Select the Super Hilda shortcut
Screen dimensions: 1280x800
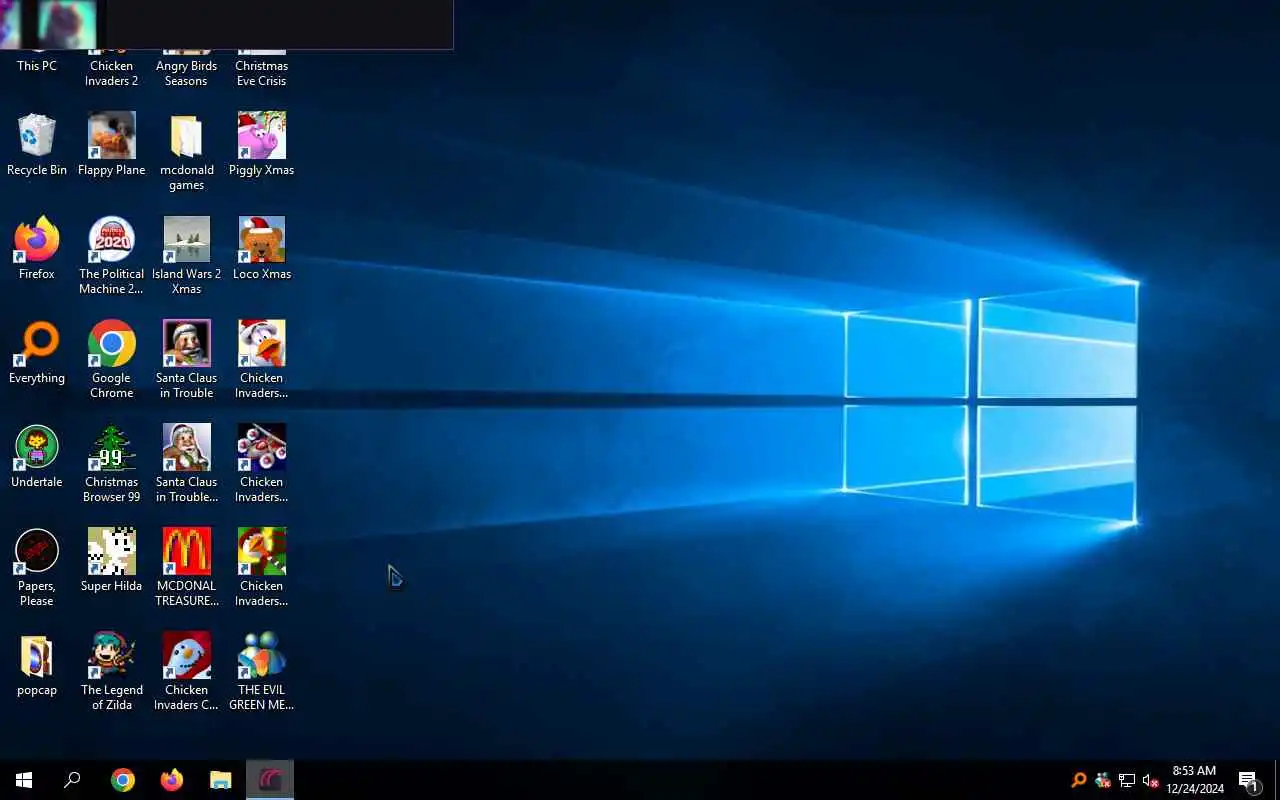111,561
